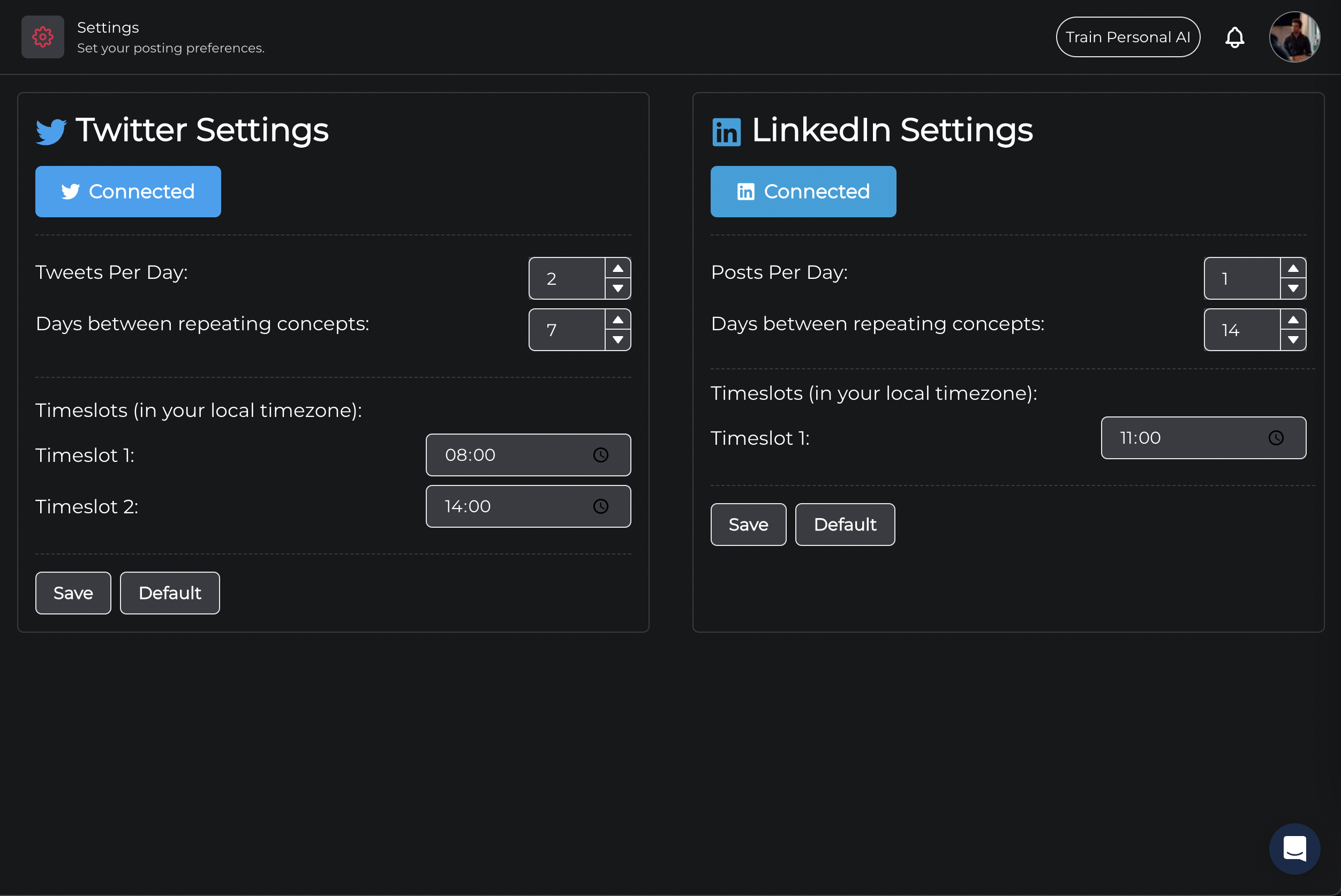Click the LinkedIn Posts Per Day field
Viewport: 1341px width, 896px height.
(x=1241, y=279)
